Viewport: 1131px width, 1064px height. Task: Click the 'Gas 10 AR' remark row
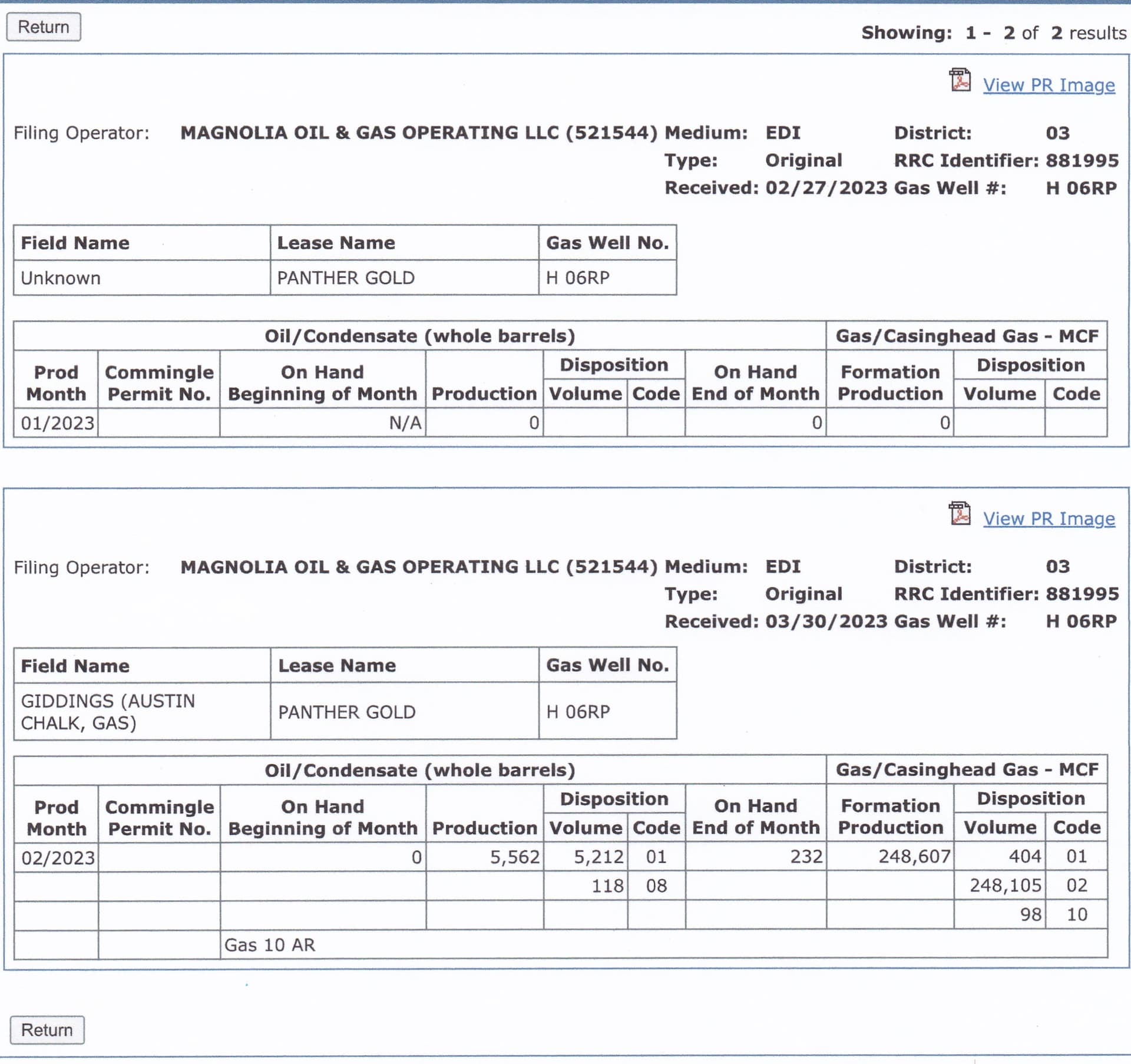point(664,945)
